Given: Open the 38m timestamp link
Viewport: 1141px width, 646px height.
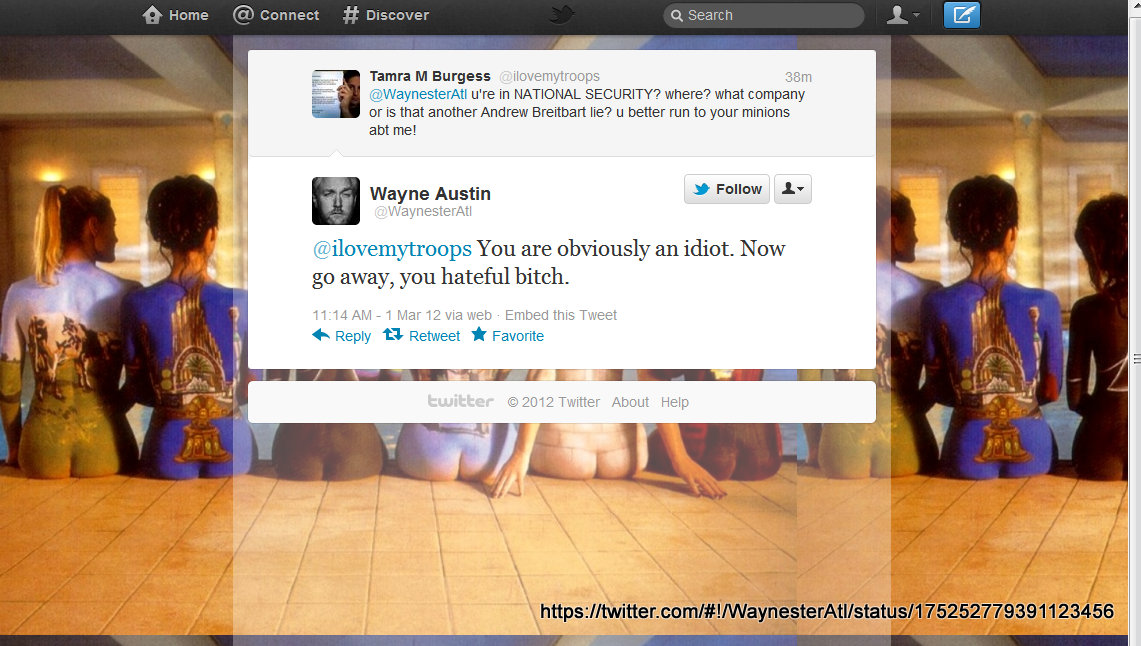Looking at the screenshot, I should (x=798, y=77).
